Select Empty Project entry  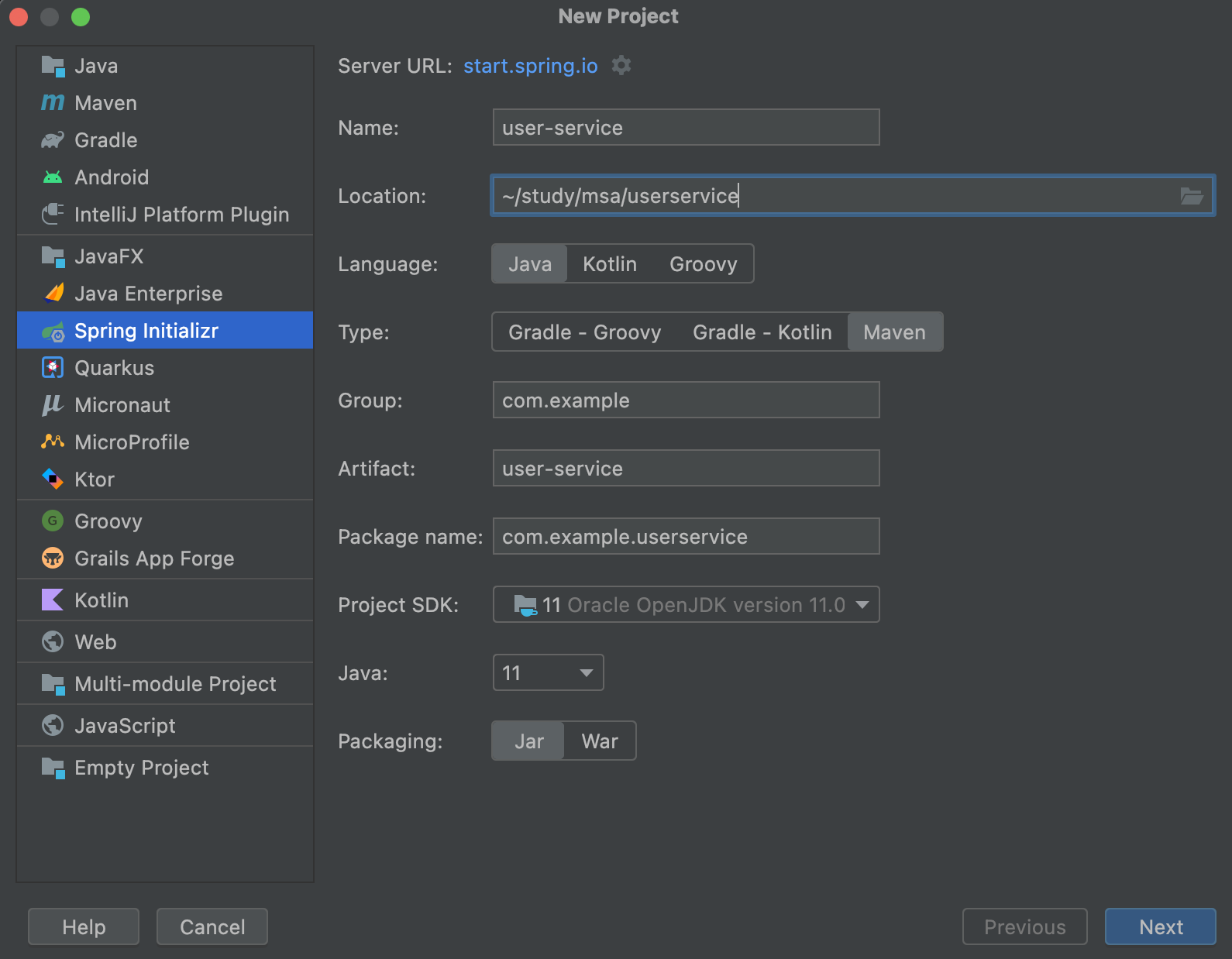165,768
